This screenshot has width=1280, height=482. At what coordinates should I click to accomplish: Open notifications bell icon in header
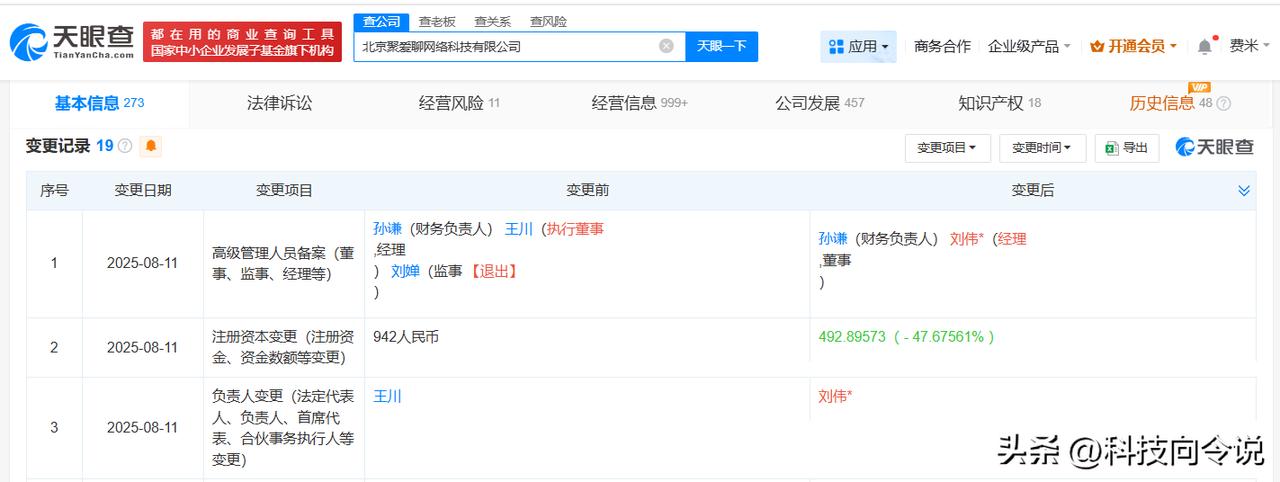pos(1204,46)
